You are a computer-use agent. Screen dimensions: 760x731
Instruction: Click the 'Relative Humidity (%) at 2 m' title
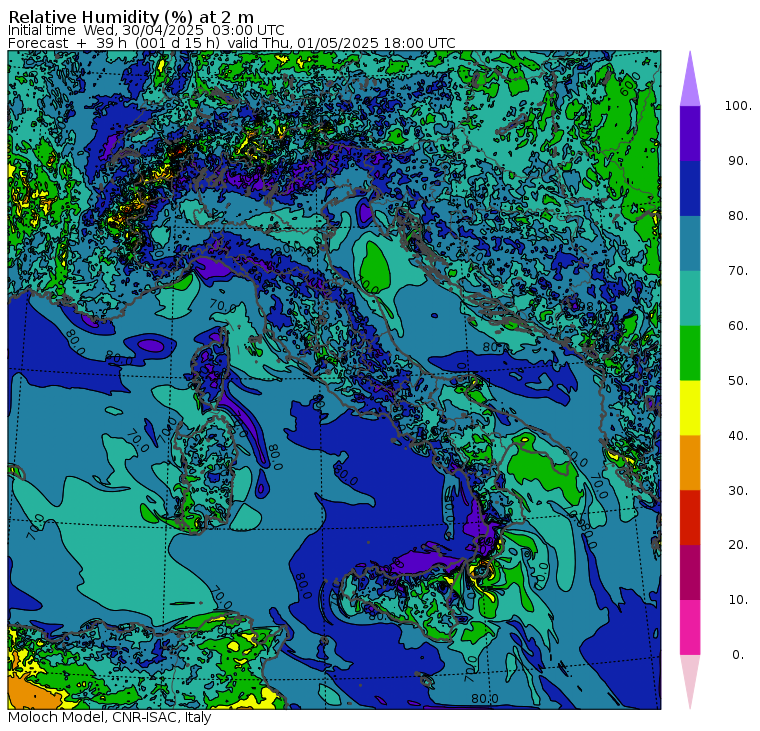[131, 17]
